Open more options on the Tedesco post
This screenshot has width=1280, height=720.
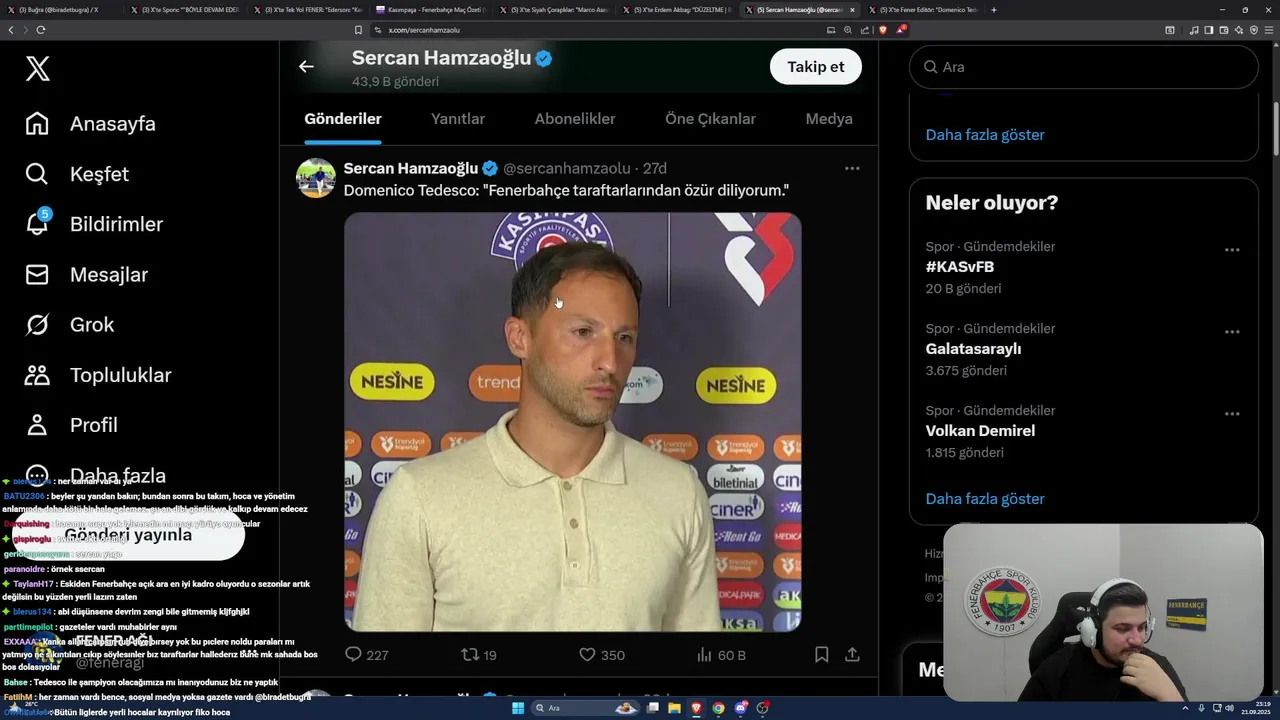point(852,168)
